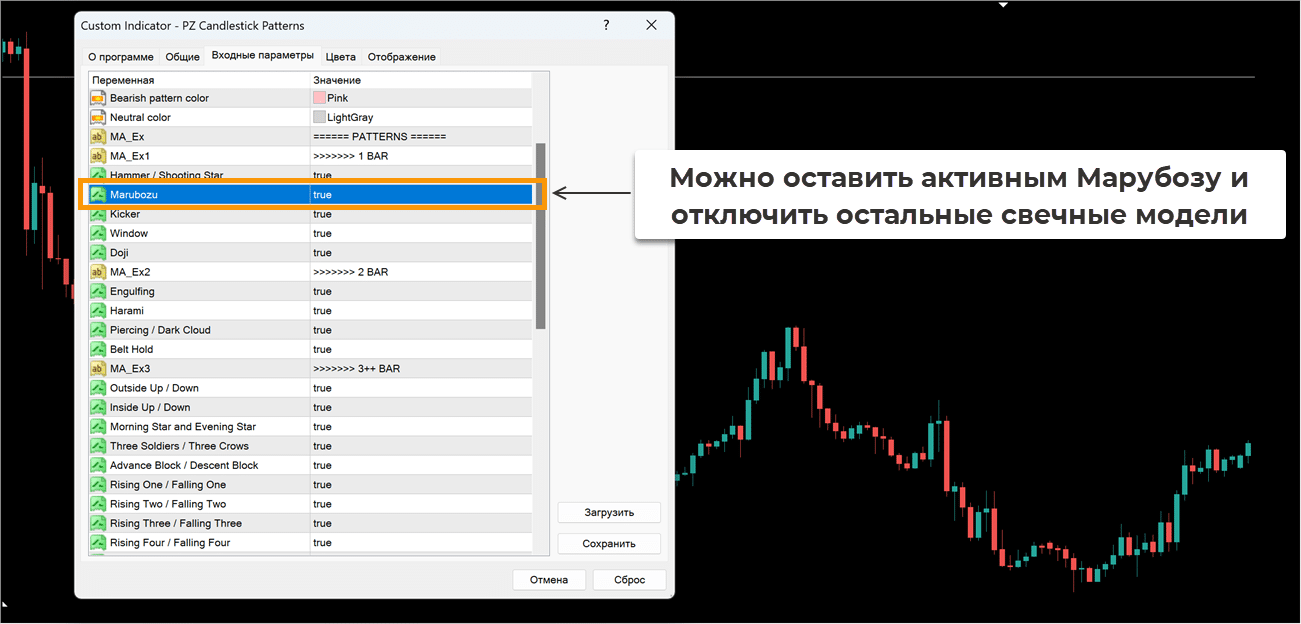1301x624 pixels.
Task: Click the Engulfing parameter icon
Action: point(98,292)
